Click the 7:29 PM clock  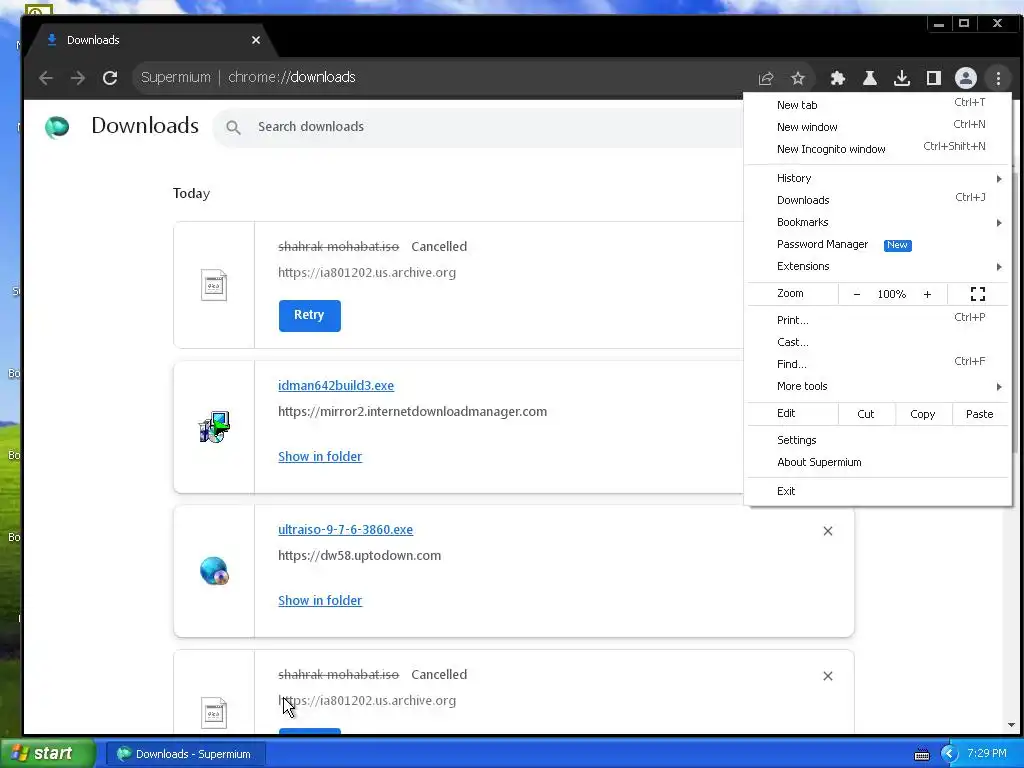tap(987, 753)
